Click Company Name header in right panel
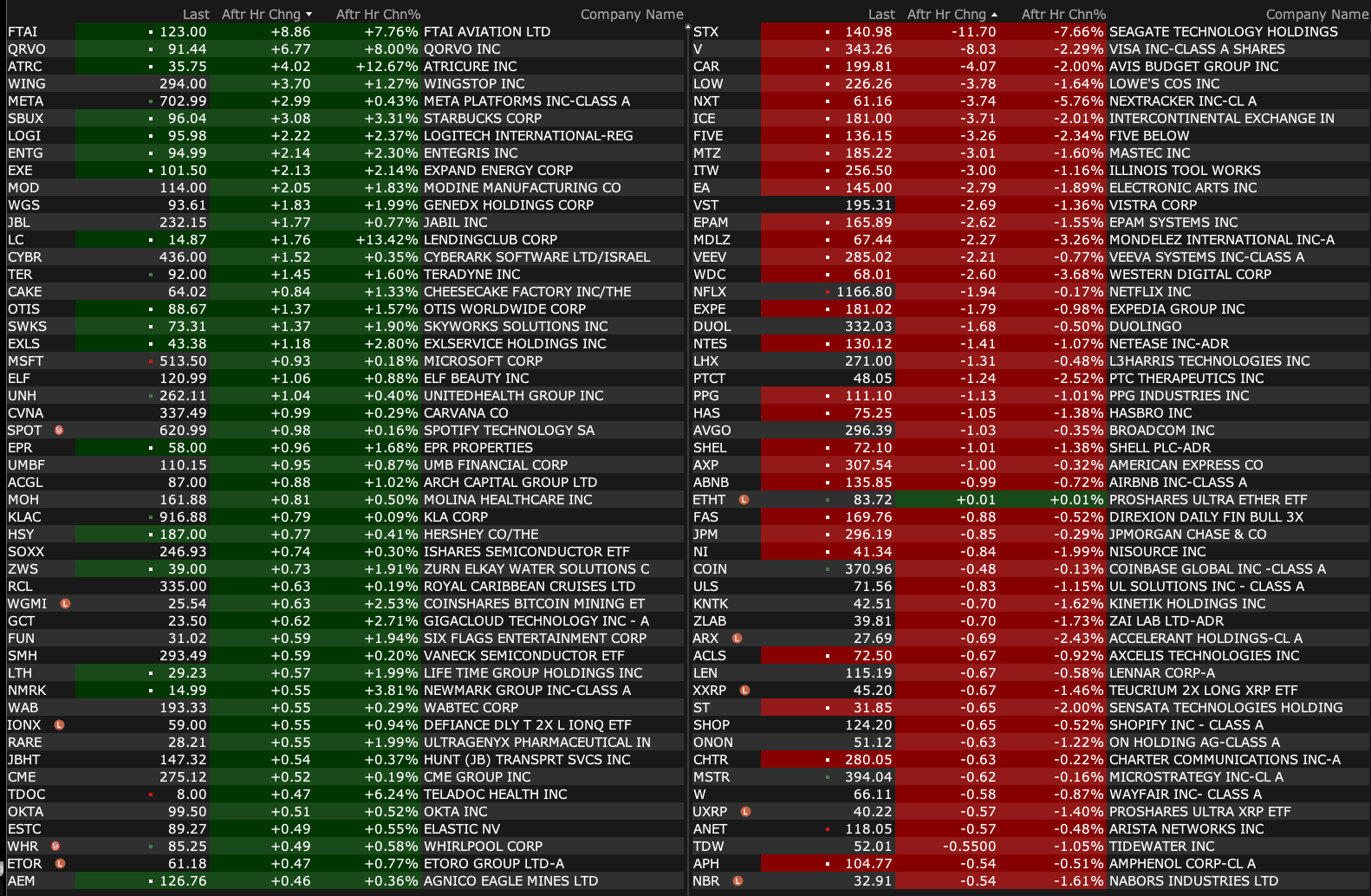Image resolution: width=1371 pixels, height=896 pixels. point(1316,15)
